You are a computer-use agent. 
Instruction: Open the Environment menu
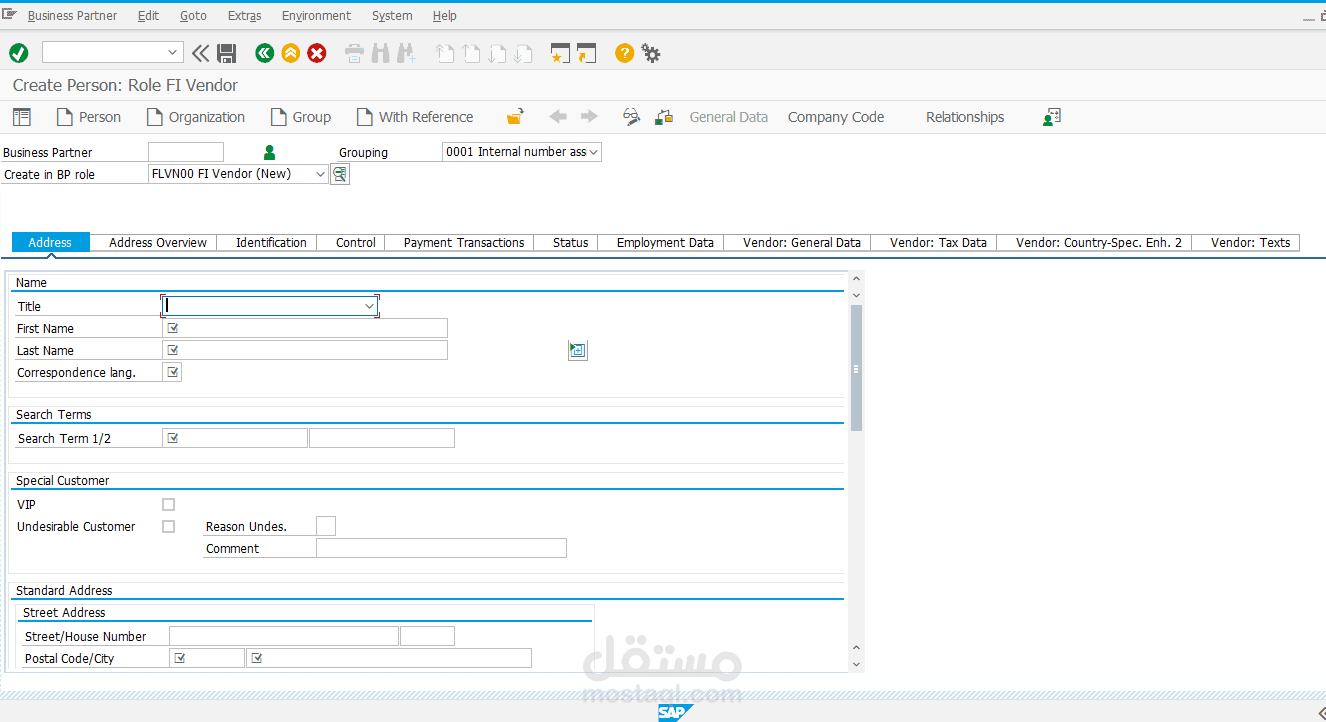(x=316, y=15)
